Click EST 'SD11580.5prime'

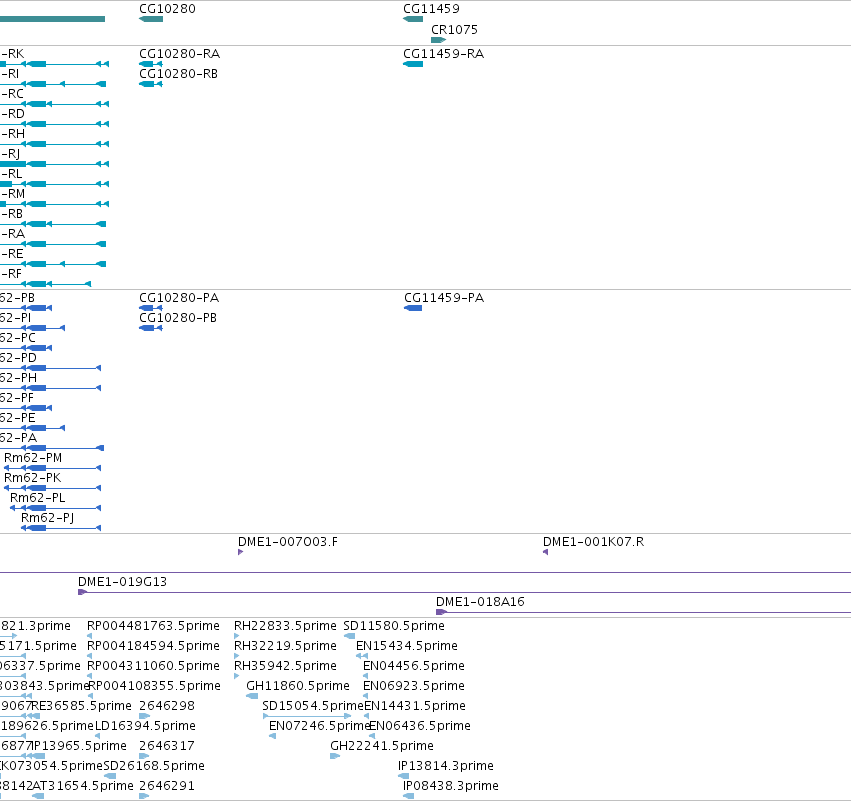[x=394, y=626]
